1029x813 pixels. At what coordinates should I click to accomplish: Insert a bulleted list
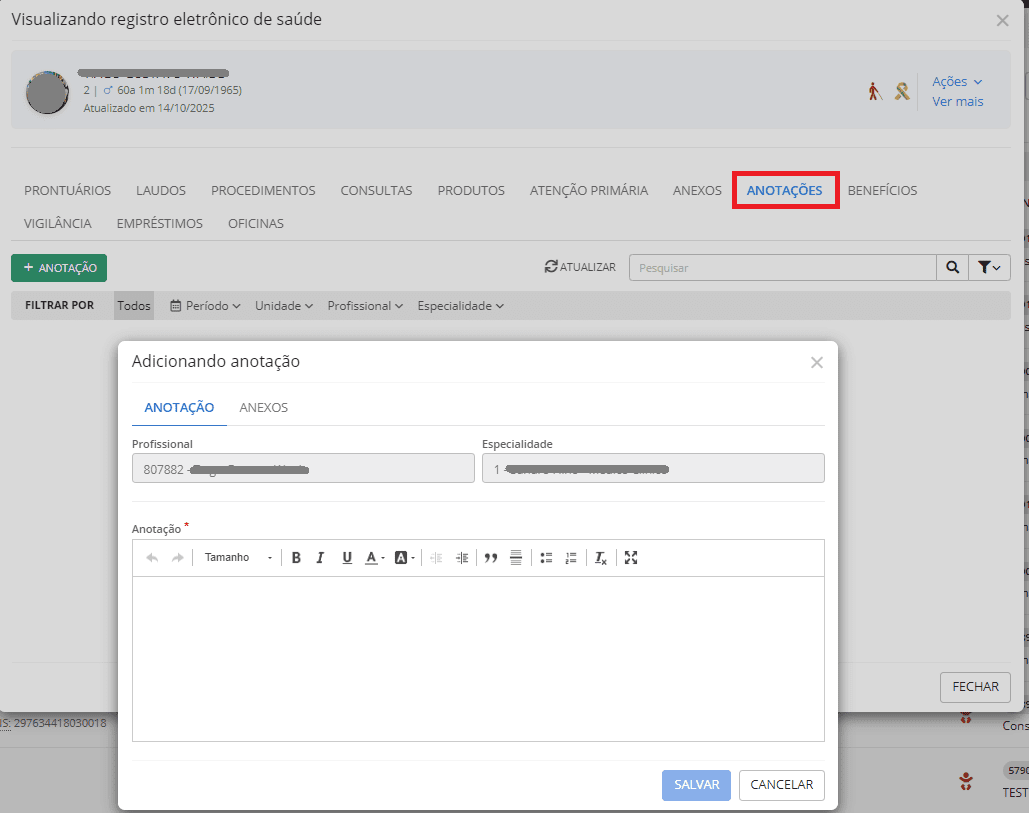click(x=546, y=558)
